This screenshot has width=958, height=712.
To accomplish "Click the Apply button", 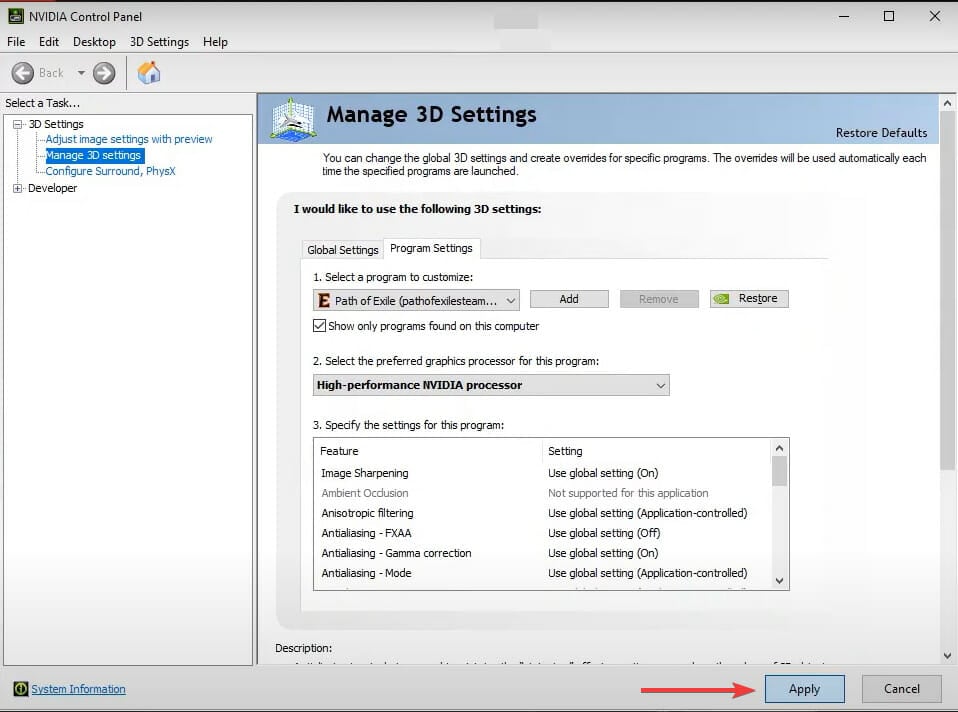I will (x=804, y=689).
